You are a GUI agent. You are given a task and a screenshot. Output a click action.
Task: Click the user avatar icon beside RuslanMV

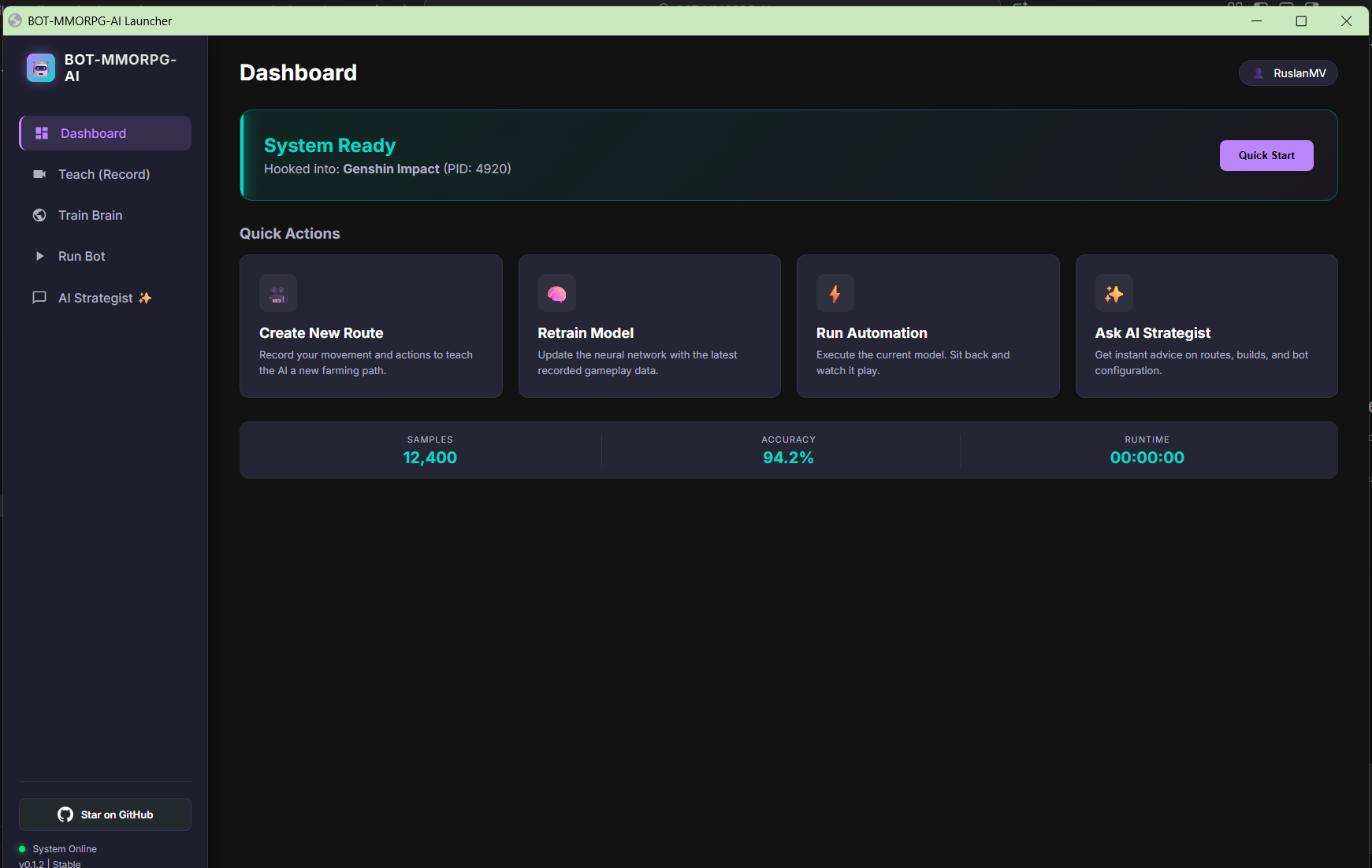(1259, 73)
